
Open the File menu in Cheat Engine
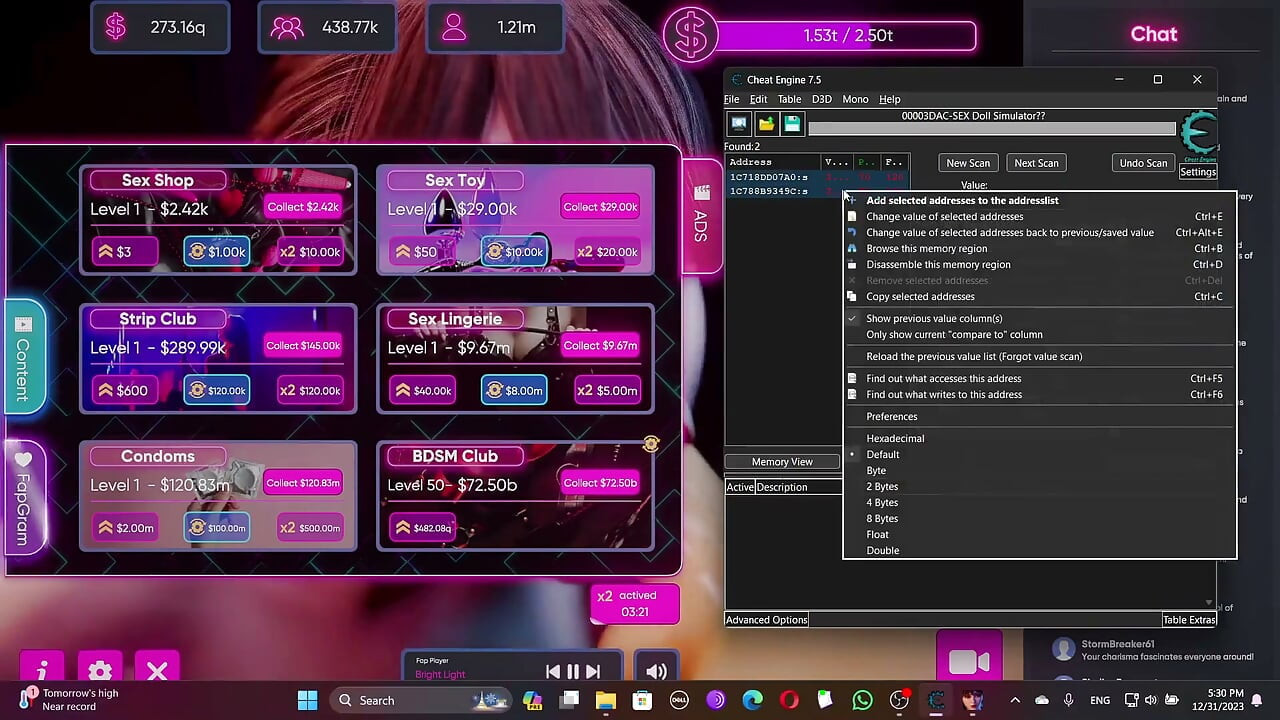[732, 99]
